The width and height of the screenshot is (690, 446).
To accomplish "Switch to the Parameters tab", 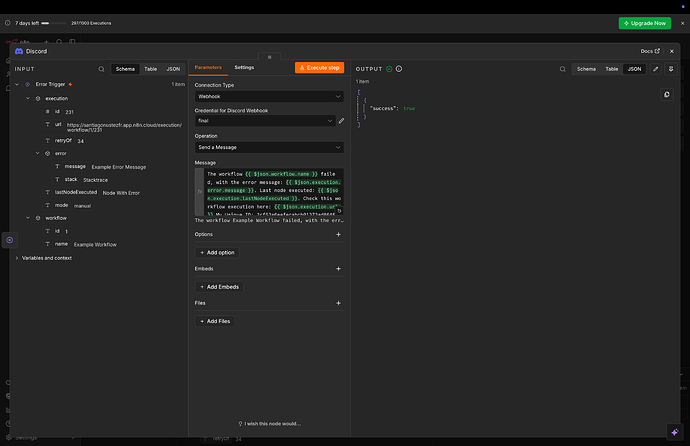I will tap(208, 67).
